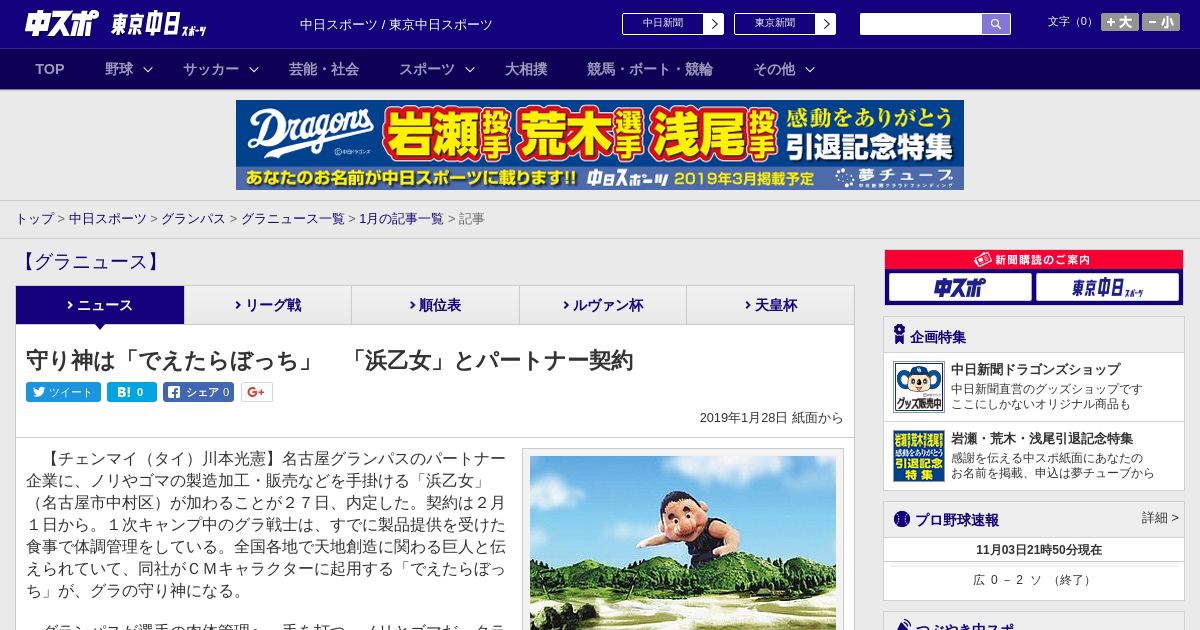This screenshot has height=630, width=1200.
Task: Expand the 野球 menu dropdown
Action: (129, 69)
